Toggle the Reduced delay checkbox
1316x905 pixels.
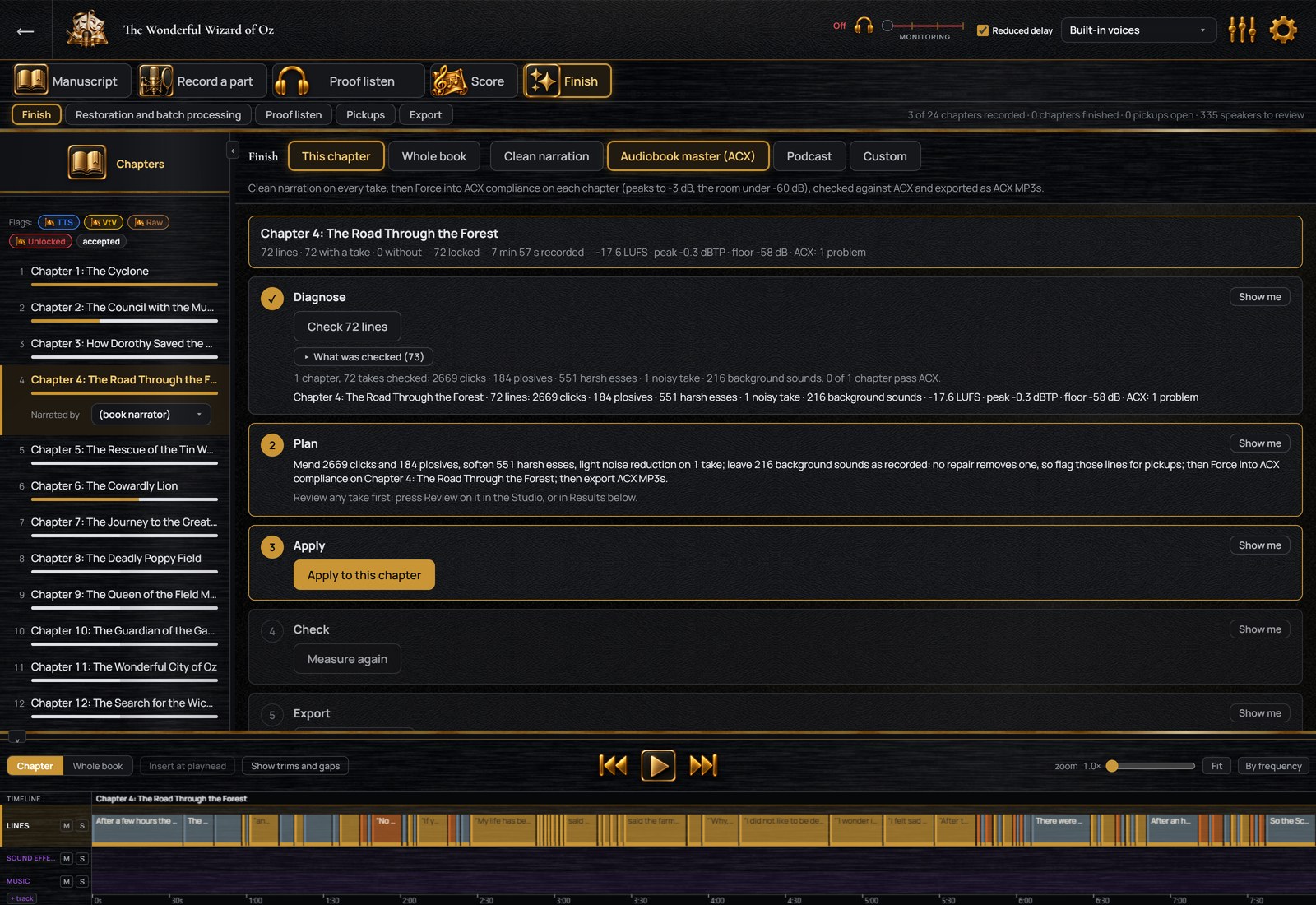point(982,30)
